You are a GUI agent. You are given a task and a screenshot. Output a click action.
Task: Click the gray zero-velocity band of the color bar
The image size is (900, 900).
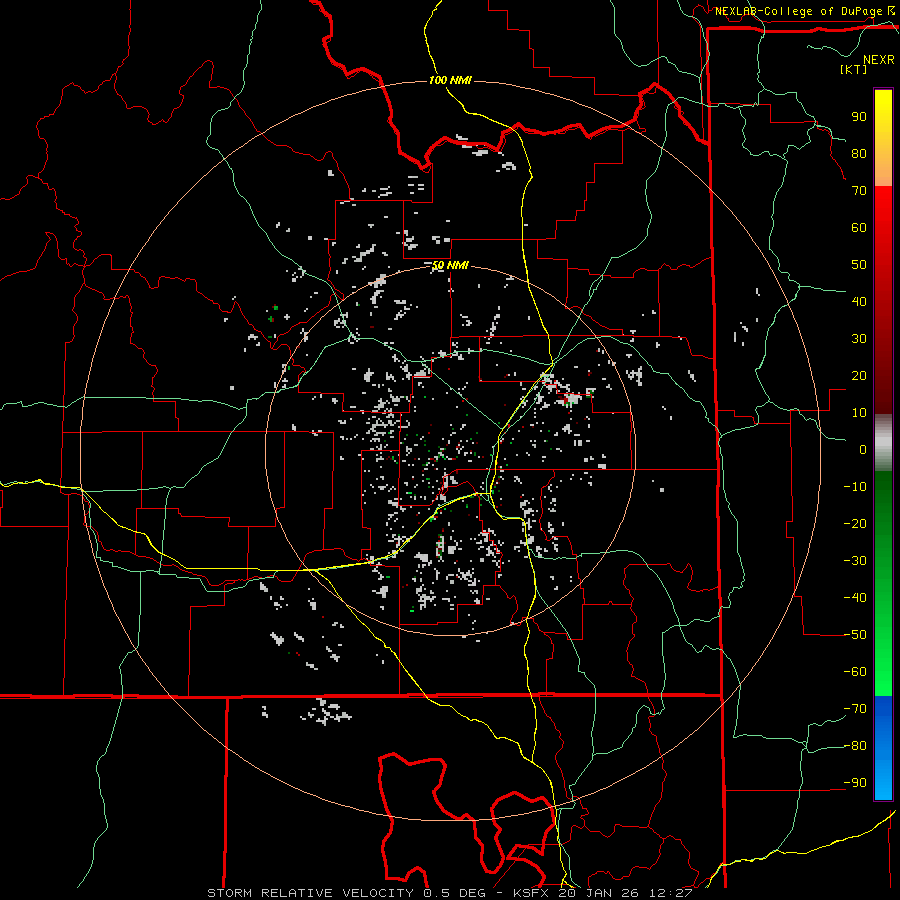[883, 443]
